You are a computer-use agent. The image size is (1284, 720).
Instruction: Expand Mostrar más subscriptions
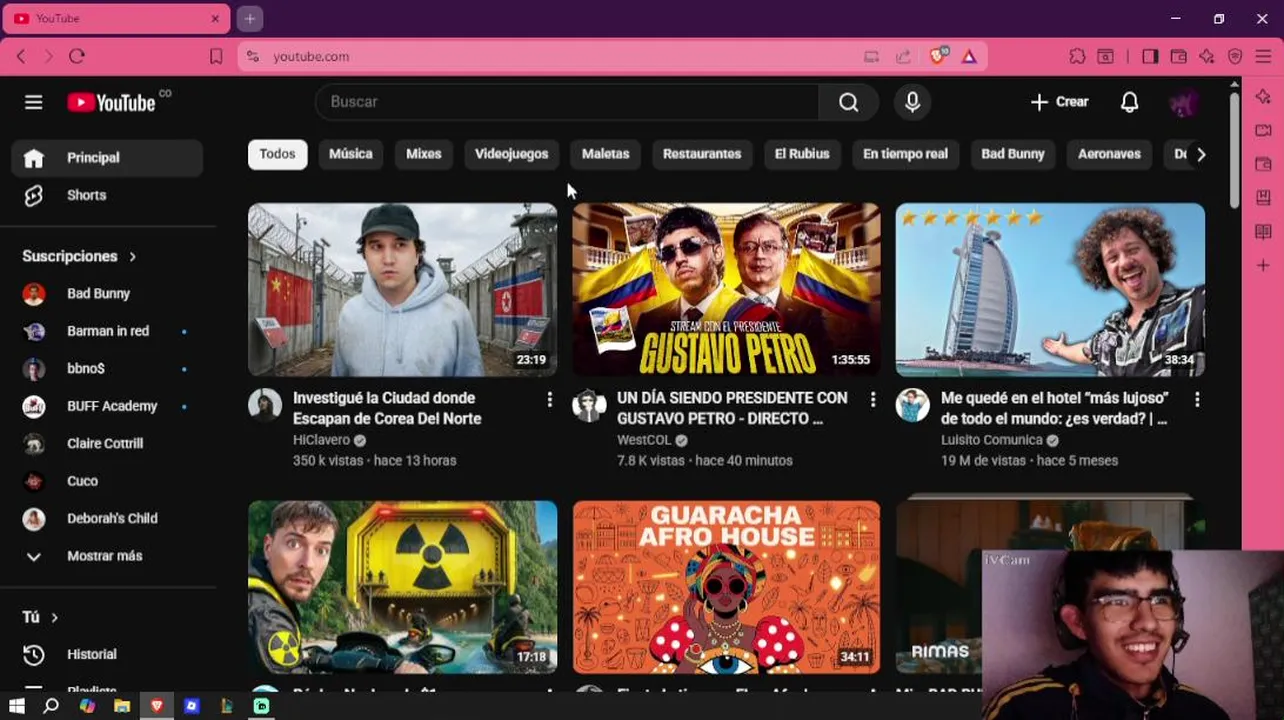[x=107, y=556]
